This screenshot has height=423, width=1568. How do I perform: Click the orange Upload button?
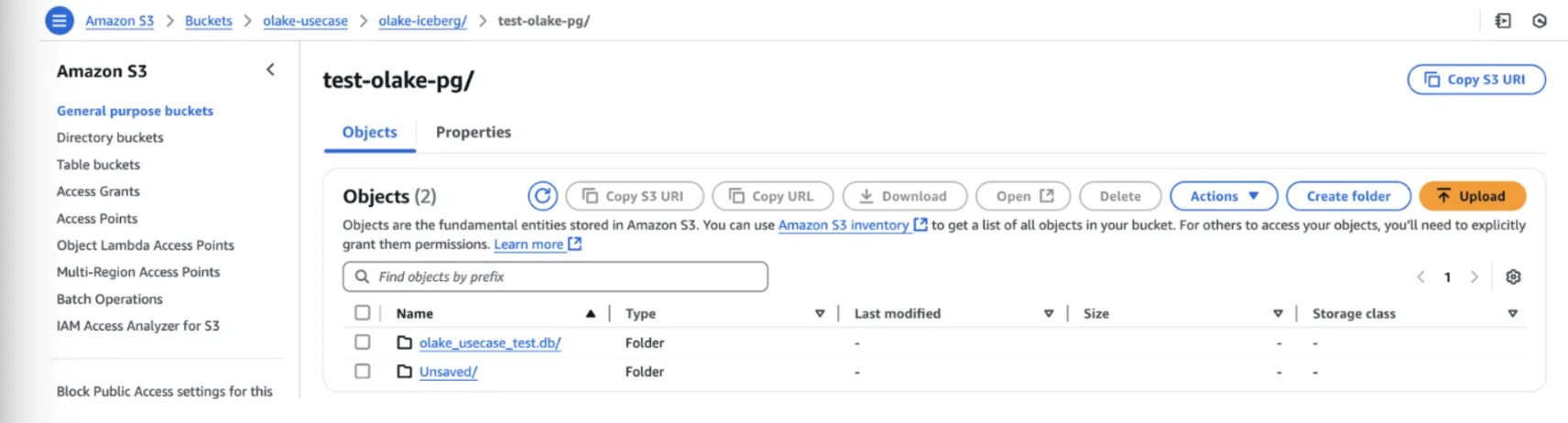1472,196
